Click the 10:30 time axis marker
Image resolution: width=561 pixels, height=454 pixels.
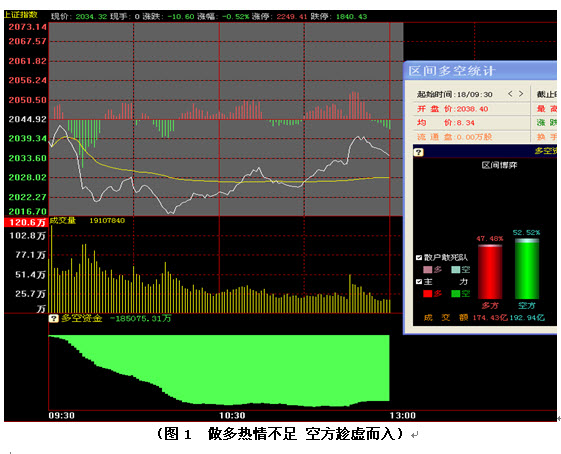click(232, 415)
